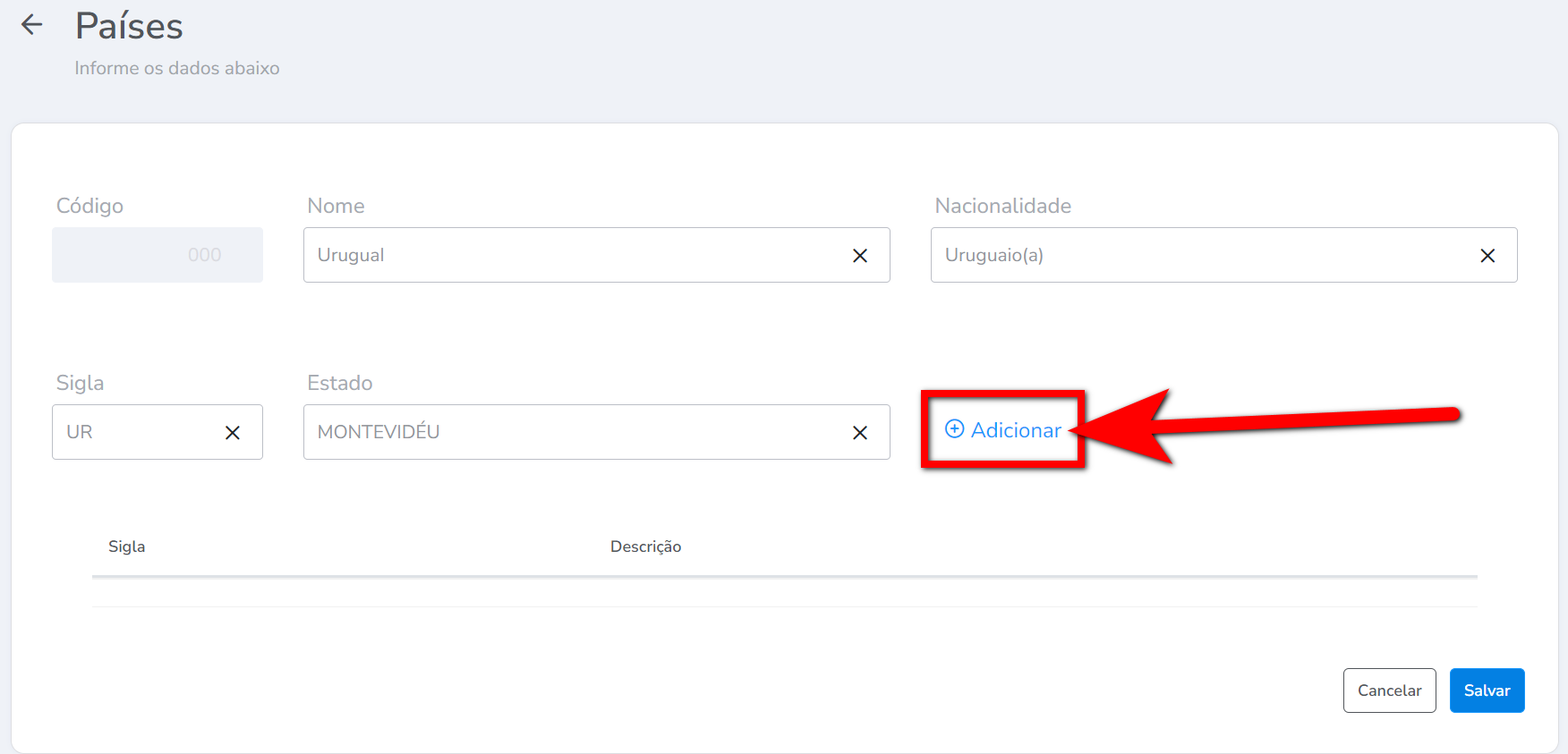Click the Descrição column header in the table

[645, 546]
